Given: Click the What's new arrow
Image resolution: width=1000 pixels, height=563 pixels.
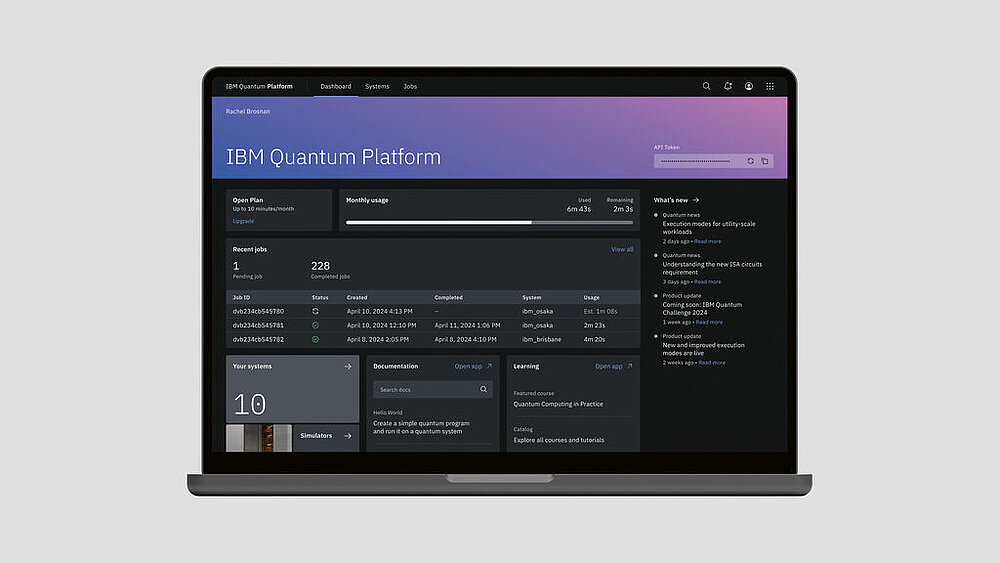Looking at the screenshot, I should 696,200.
